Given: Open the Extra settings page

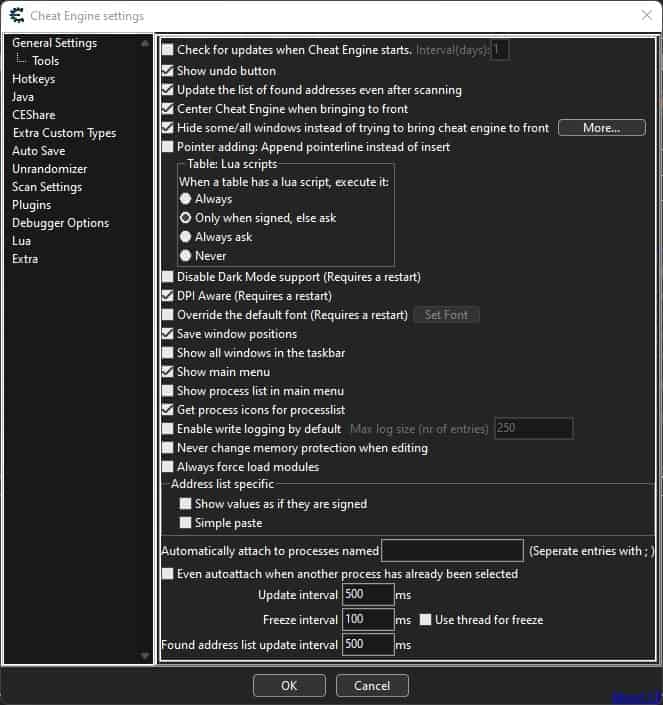Looking at the screenshot, I should (25, 259).
